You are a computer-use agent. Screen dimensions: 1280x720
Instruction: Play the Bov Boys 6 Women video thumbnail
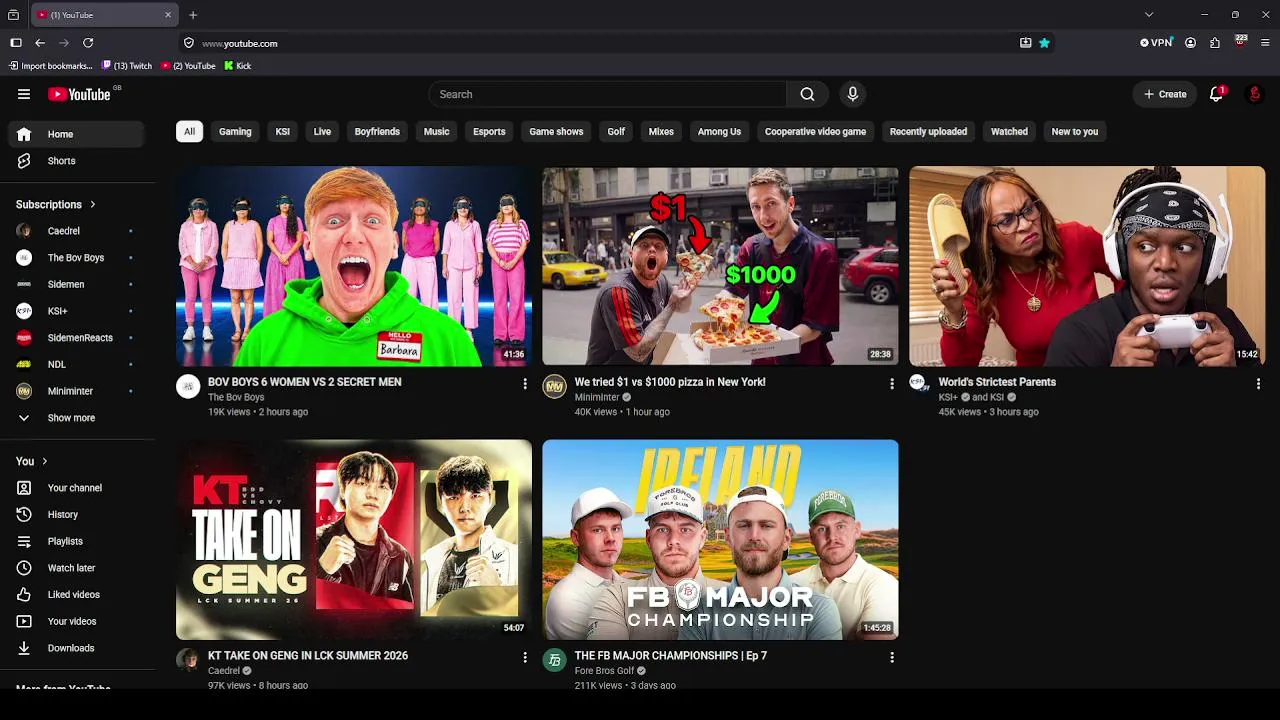[354, 266]
